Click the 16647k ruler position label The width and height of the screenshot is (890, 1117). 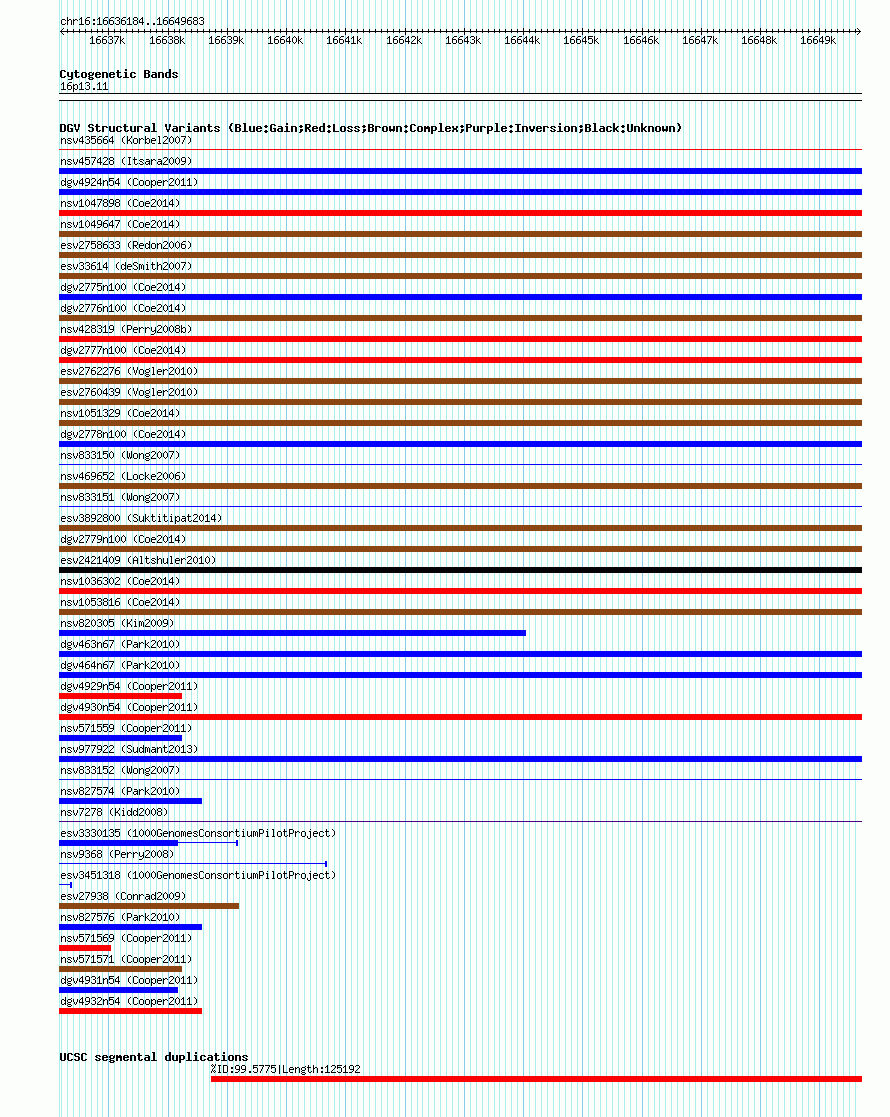700,41
